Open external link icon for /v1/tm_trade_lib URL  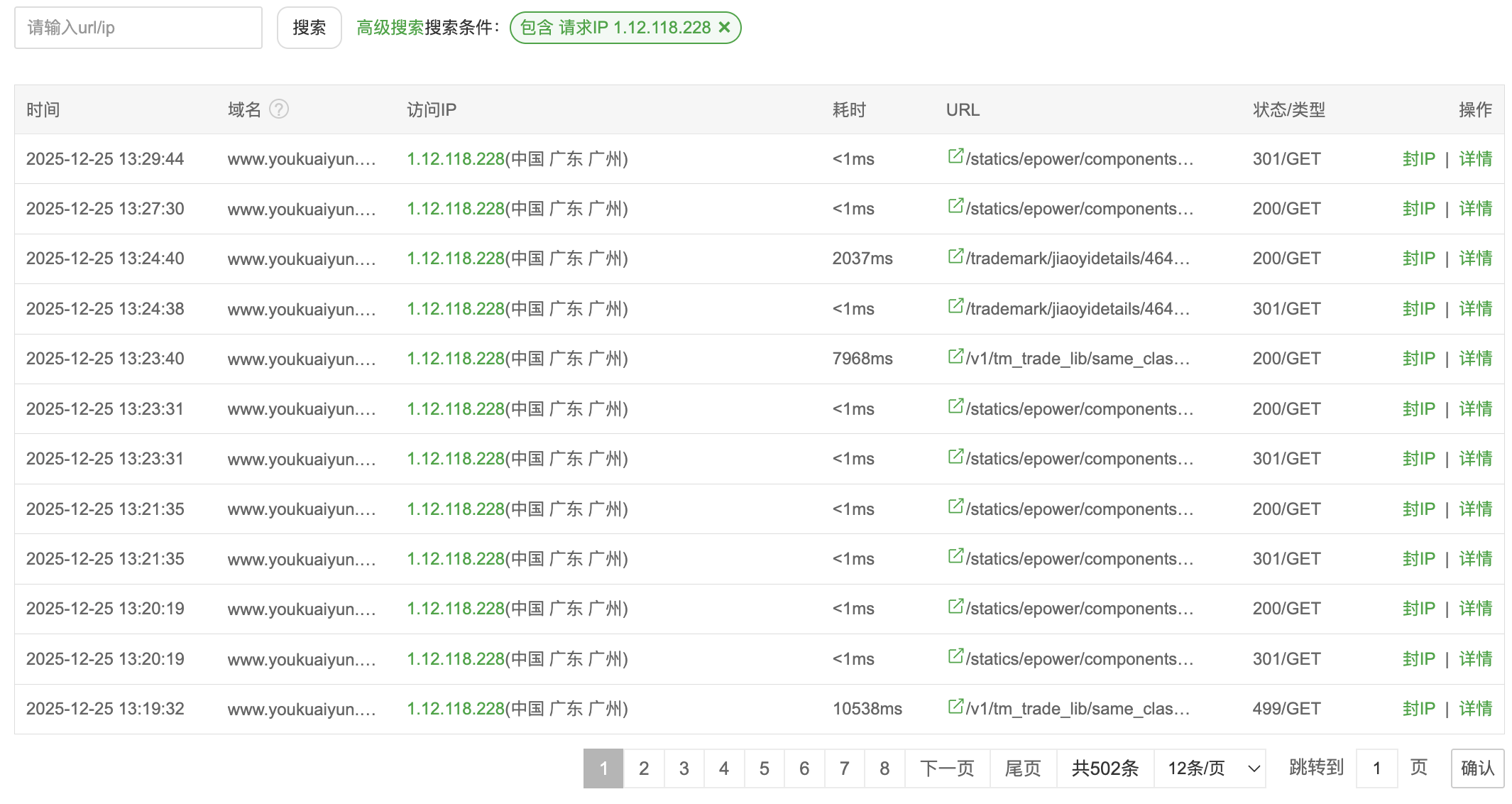pos(955,357)
